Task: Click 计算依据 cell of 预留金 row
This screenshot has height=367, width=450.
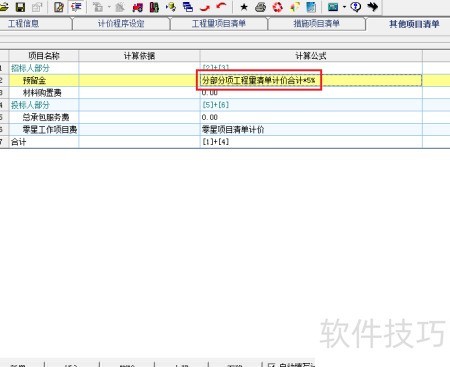Action: (139, 80)
